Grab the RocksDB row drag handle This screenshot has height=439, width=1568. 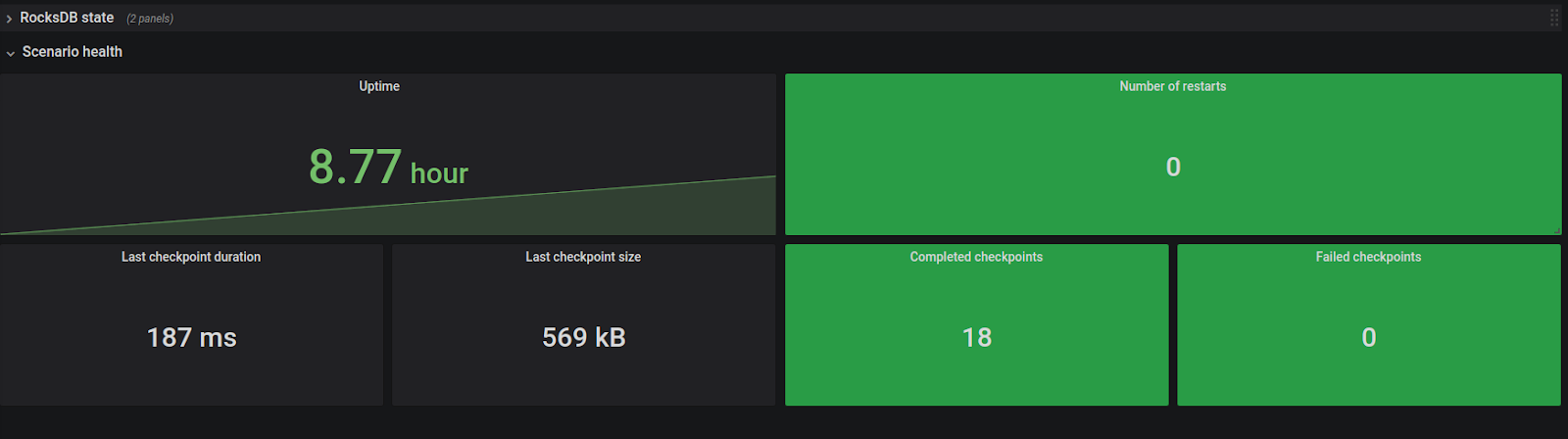click(x=1554, y=18)
